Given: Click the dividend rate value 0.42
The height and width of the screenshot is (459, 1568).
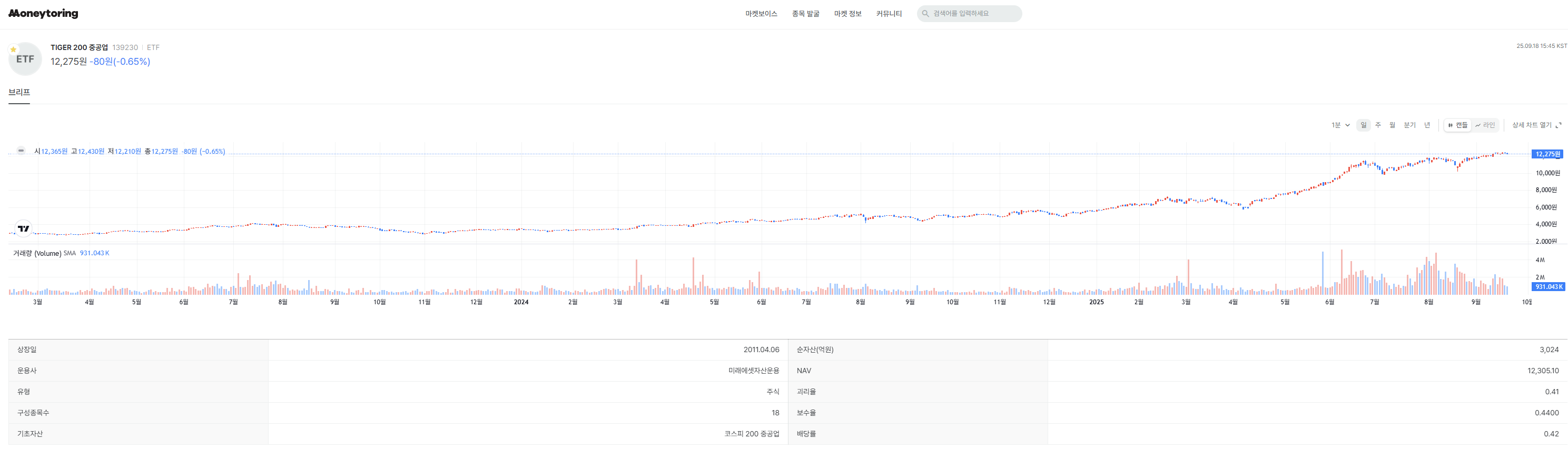Looking at the screenshot, I should tap(1552, 434).
